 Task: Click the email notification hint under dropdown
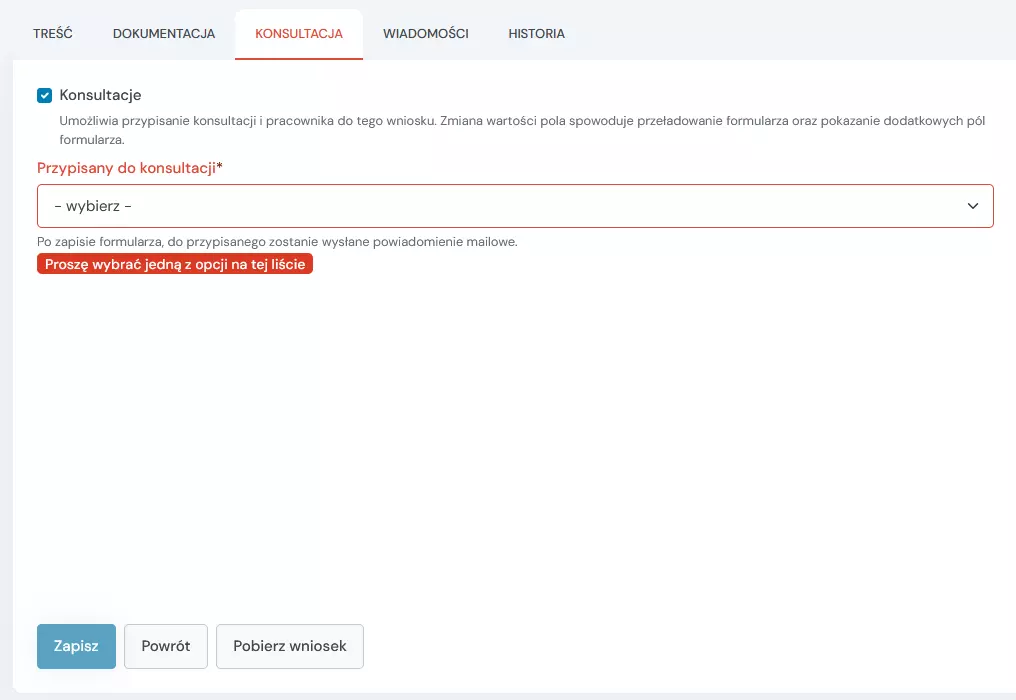click(x=277, y=242)
